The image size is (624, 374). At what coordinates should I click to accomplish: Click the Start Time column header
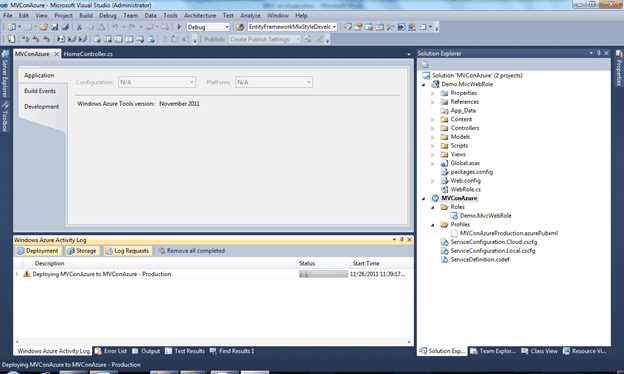[x=381, y=263]
